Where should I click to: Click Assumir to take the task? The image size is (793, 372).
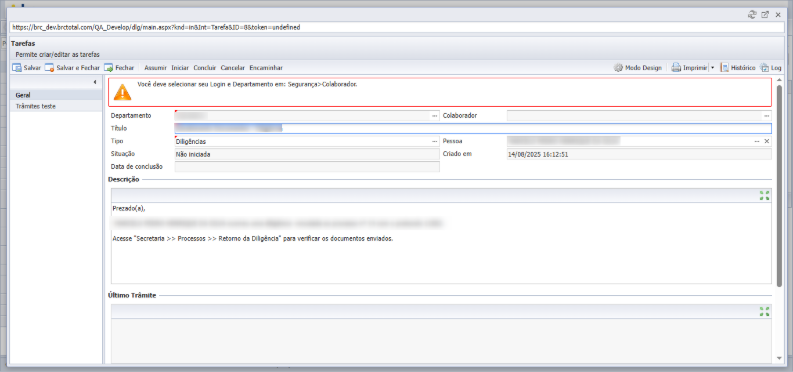point(156,68)
